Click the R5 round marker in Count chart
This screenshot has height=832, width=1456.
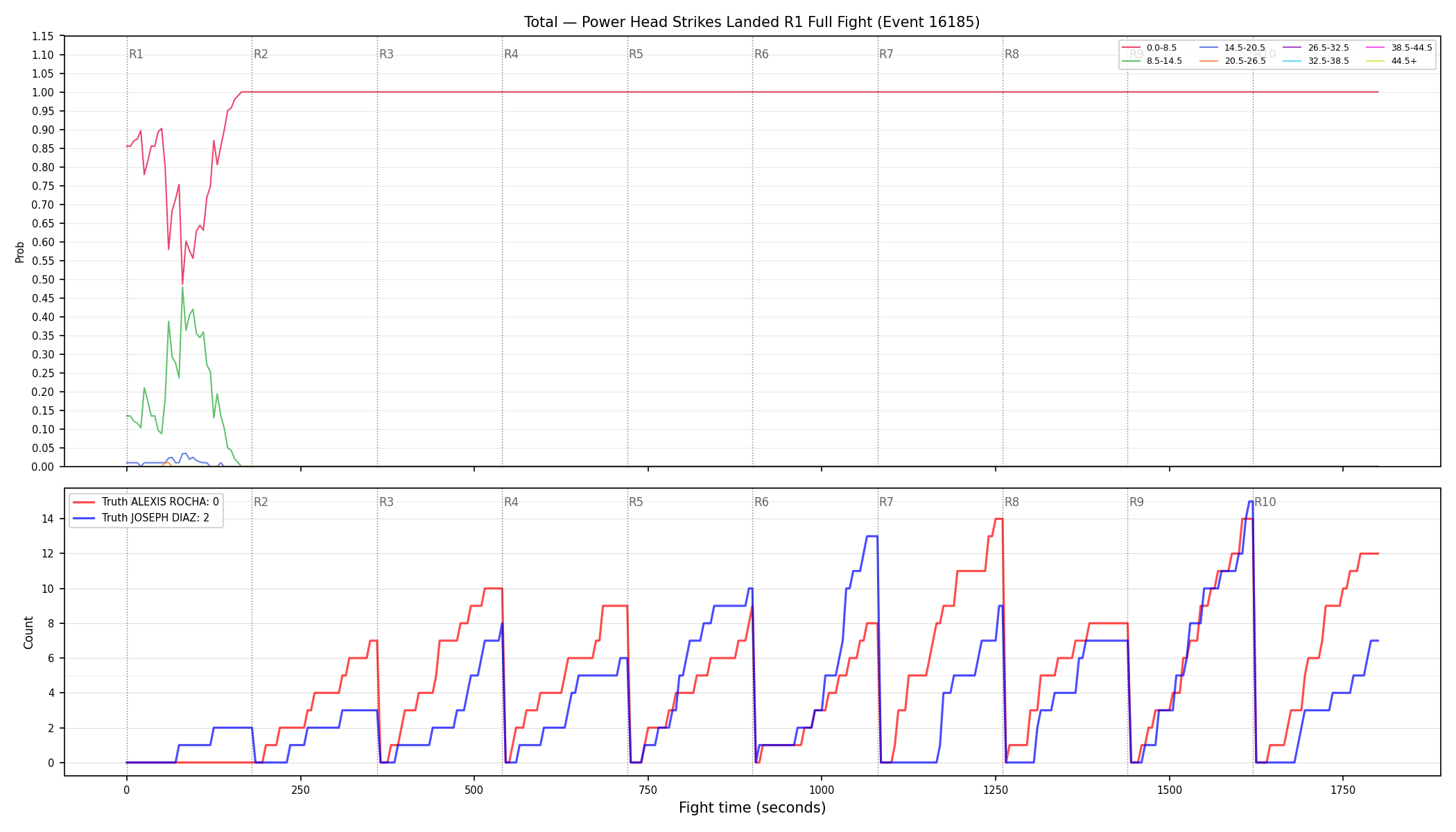636,502
